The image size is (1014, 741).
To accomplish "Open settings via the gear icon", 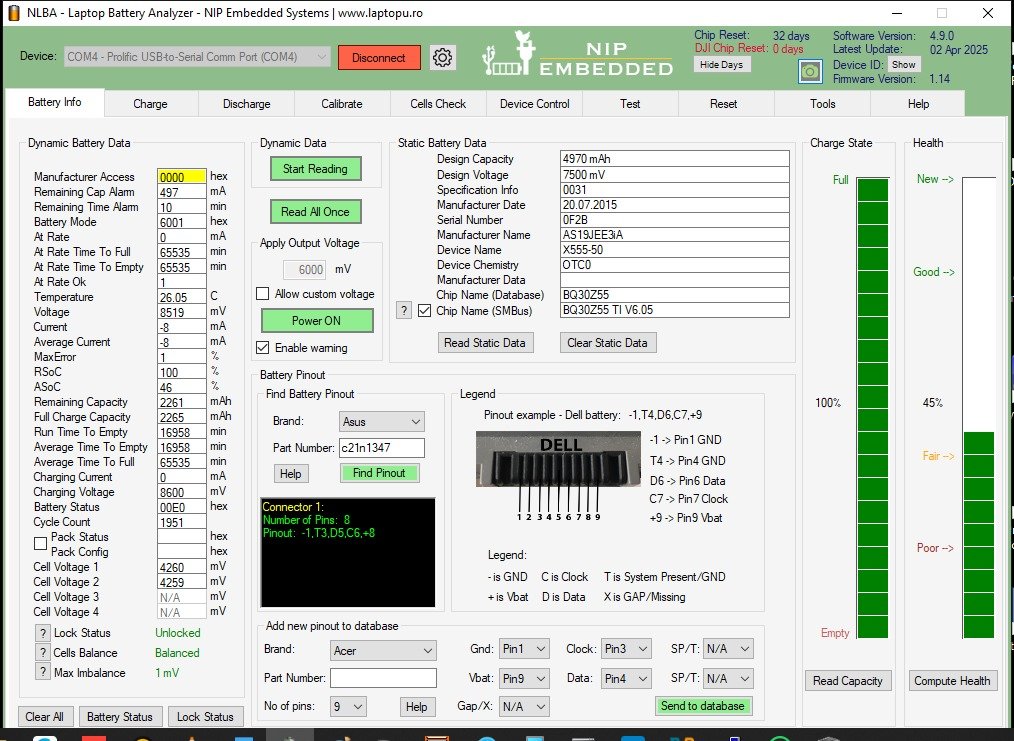I will [443, 57].
